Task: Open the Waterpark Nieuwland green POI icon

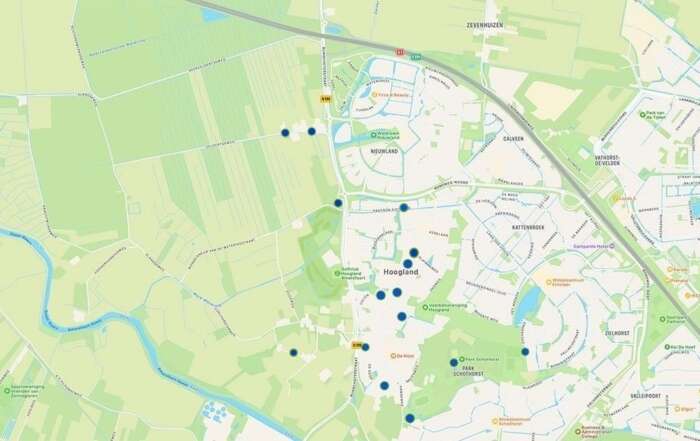Action: (x=374, y=135)
